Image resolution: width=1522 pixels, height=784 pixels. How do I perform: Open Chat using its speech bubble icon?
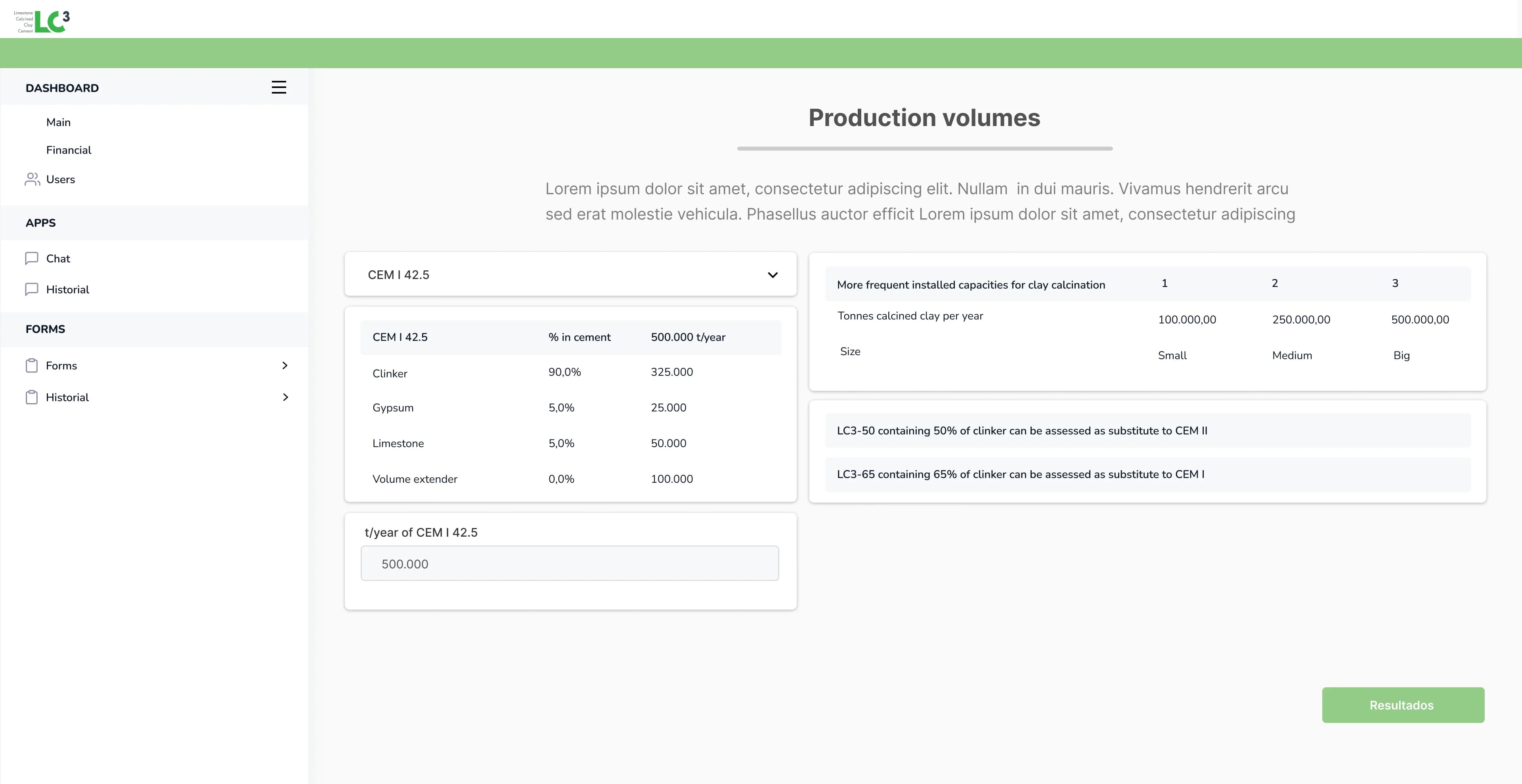pyautogui.click(x=33, y=258)
